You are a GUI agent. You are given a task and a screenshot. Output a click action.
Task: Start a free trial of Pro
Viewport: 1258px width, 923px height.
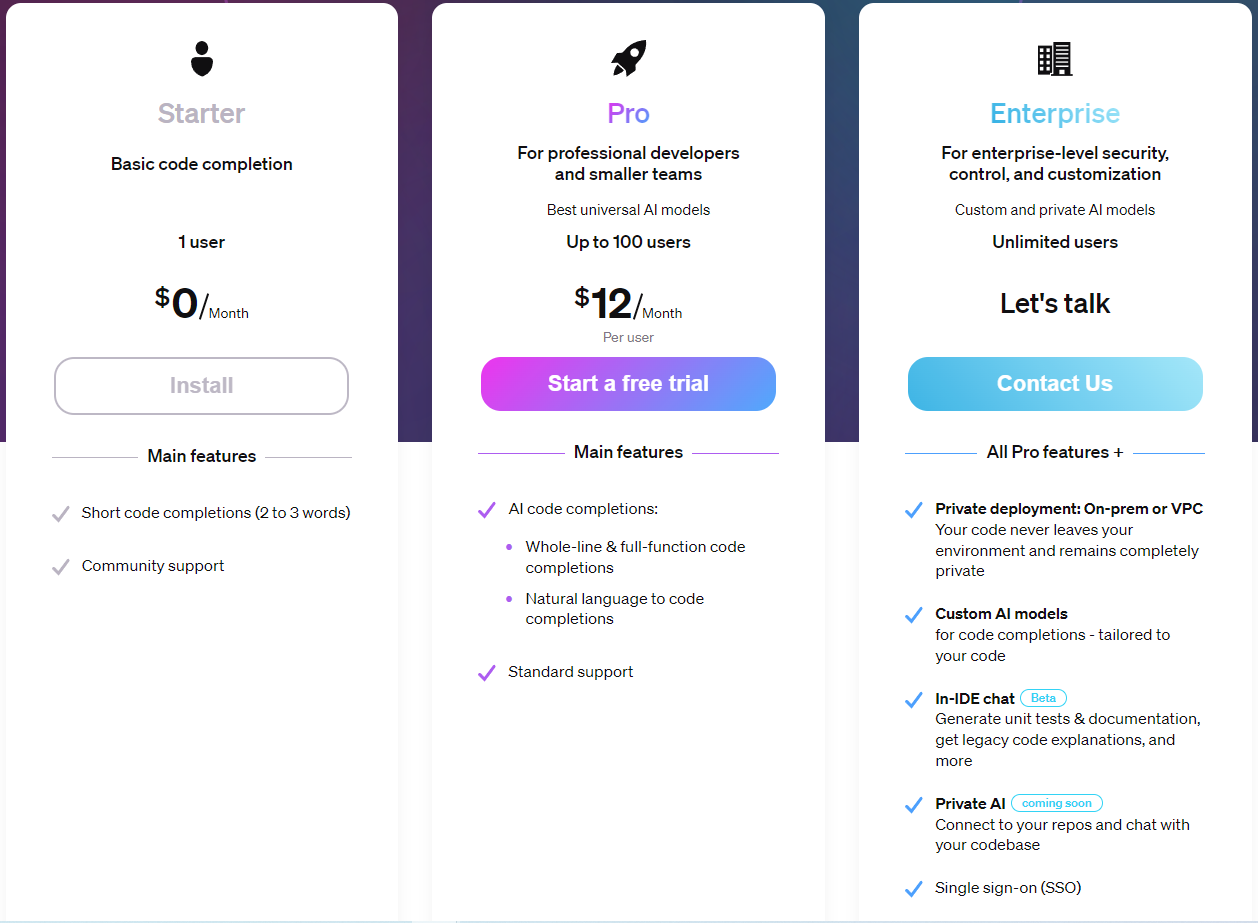pos(628,384)
